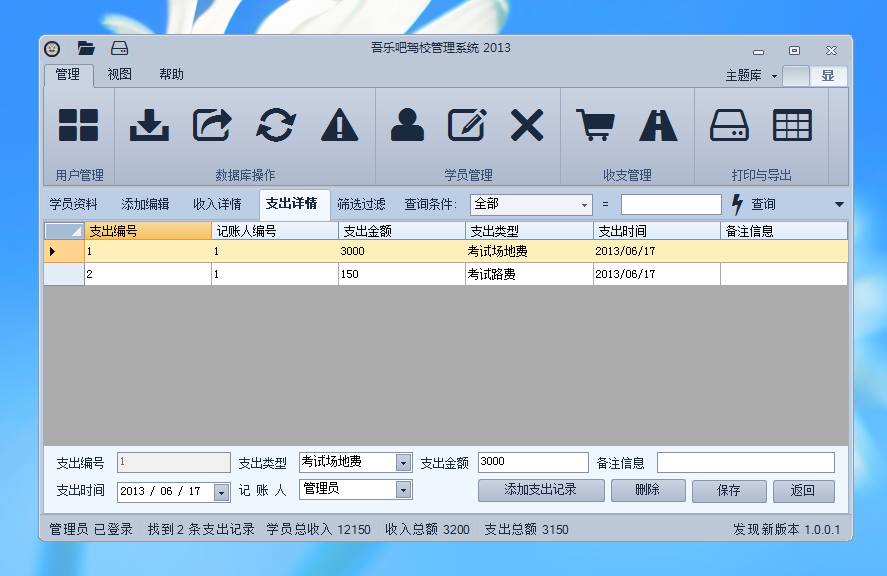The height and width of the screenshot is (576, 887).
Task: Open the 记账人 dropdown list
Action: pos(403,490)
